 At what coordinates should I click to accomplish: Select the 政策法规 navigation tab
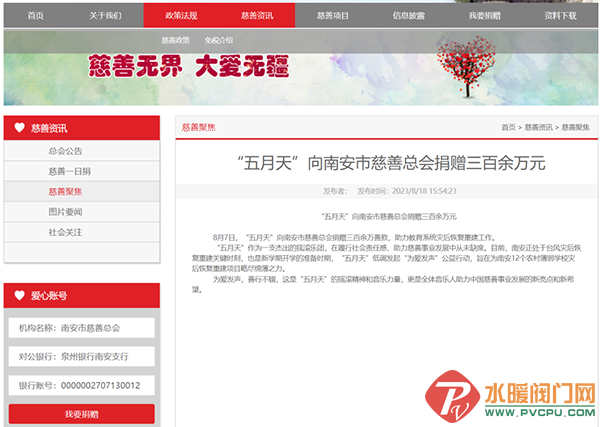pyautogui.click(x=181, y=16)
